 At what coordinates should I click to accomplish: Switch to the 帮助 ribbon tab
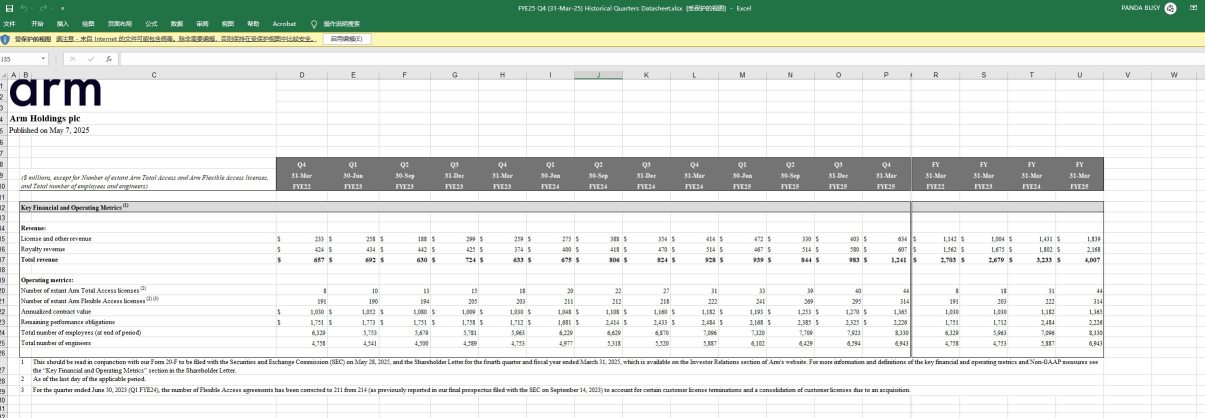pos(253,22)
